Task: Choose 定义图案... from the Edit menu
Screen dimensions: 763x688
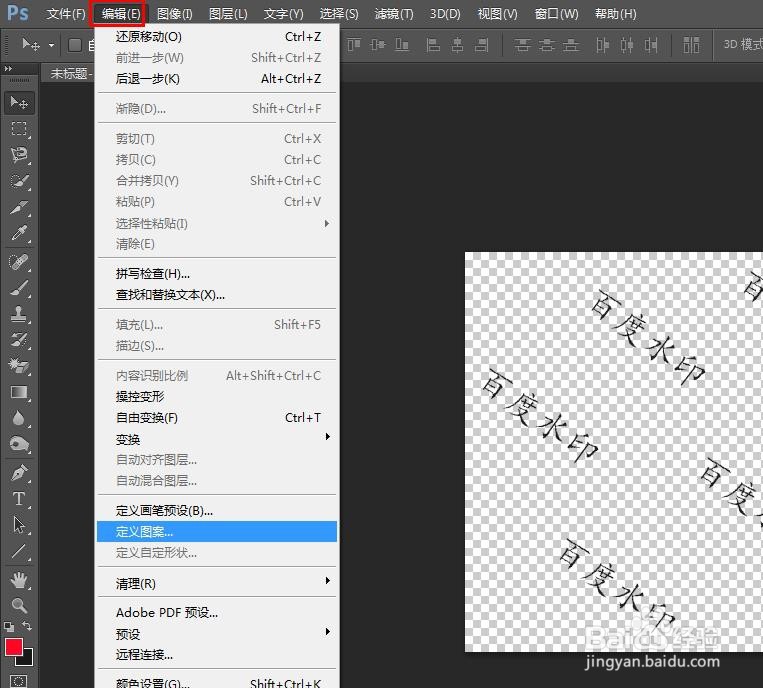Action: click(x=217, y=532)
